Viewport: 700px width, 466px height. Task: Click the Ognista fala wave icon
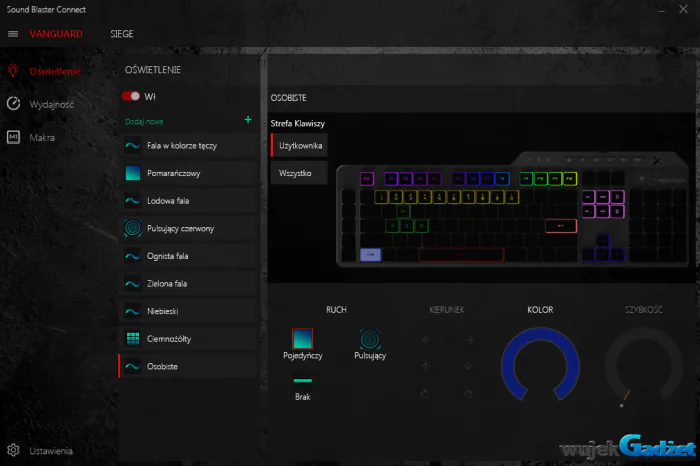click(x=133, y=256)
